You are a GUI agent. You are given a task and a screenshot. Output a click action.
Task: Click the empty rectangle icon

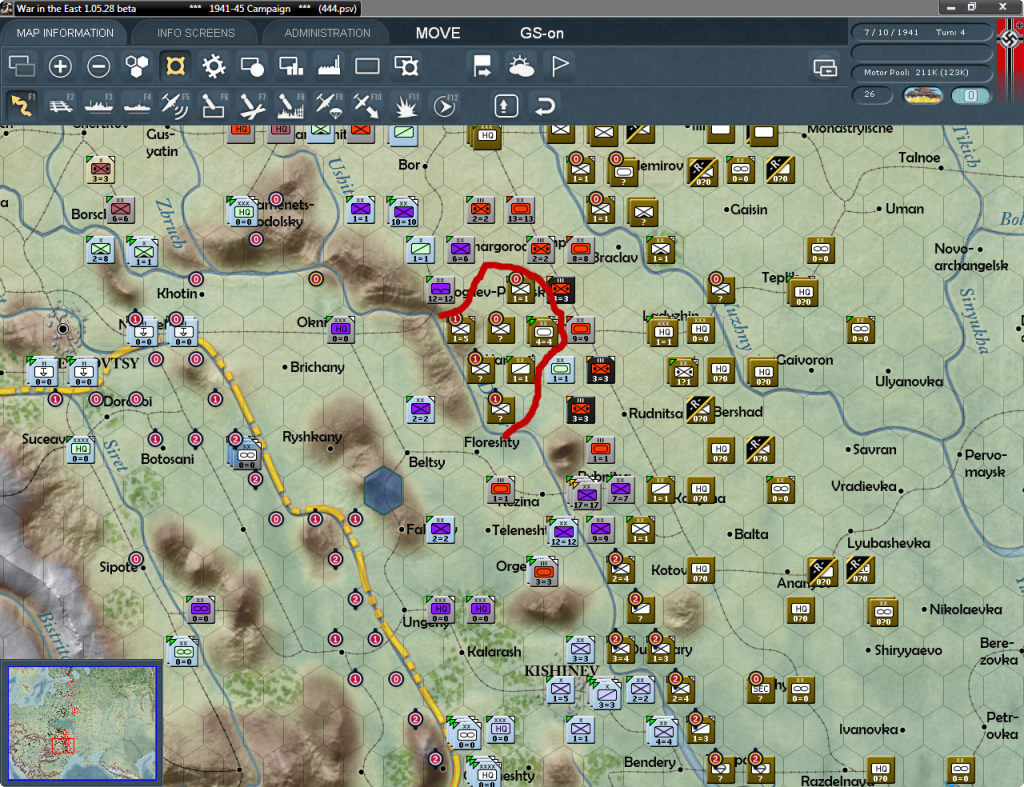coord(367,66)
